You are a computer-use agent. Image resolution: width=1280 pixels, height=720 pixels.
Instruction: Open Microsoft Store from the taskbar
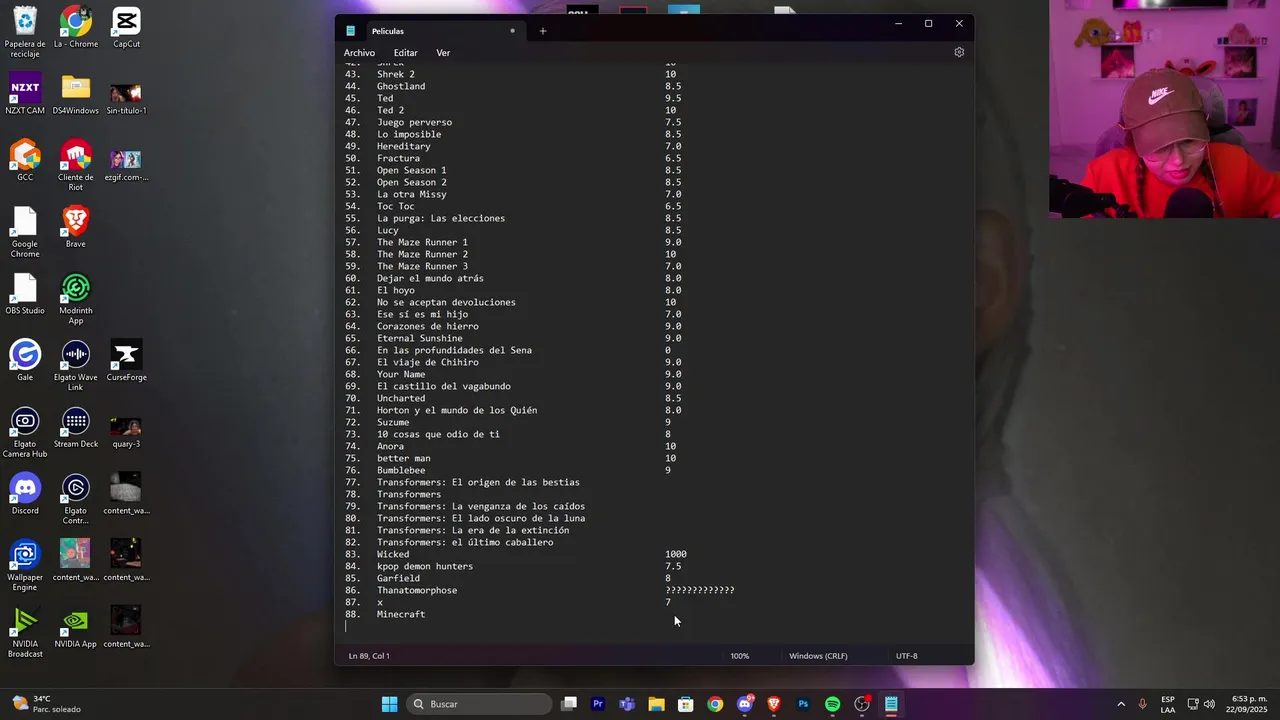686,704
